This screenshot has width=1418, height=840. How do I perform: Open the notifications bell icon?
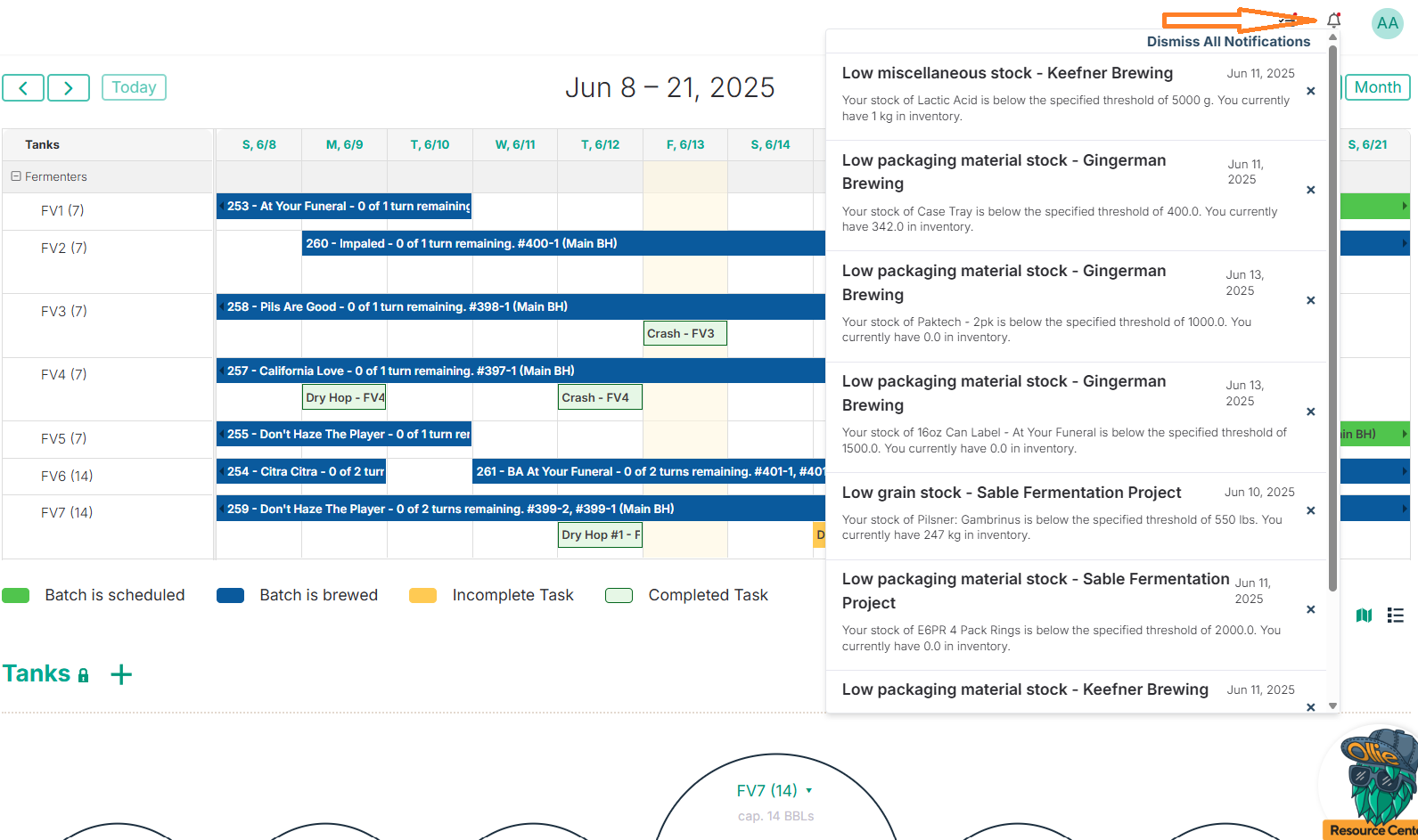point(1333,20)
